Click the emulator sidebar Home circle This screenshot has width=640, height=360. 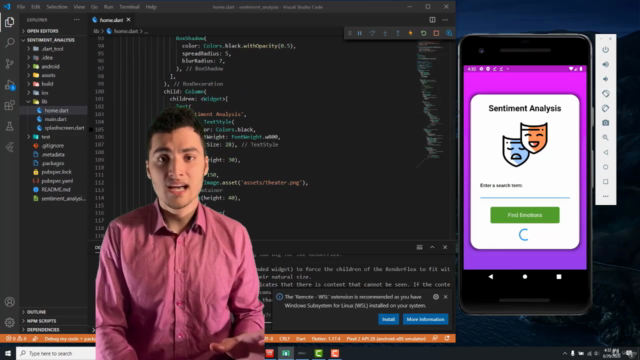click(x=606, y=167)
